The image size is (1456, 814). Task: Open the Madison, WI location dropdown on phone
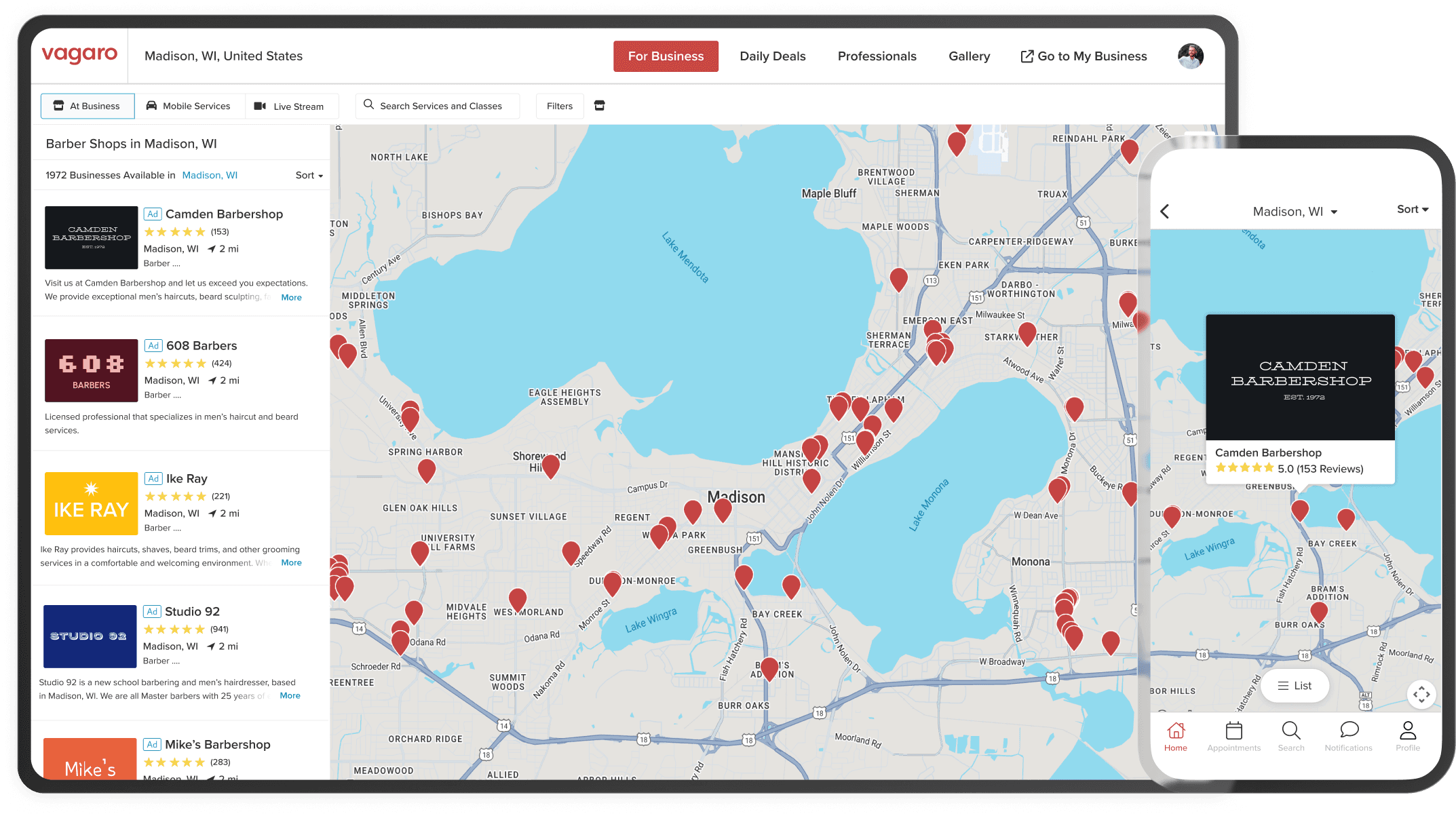[x=1295, y=212]
